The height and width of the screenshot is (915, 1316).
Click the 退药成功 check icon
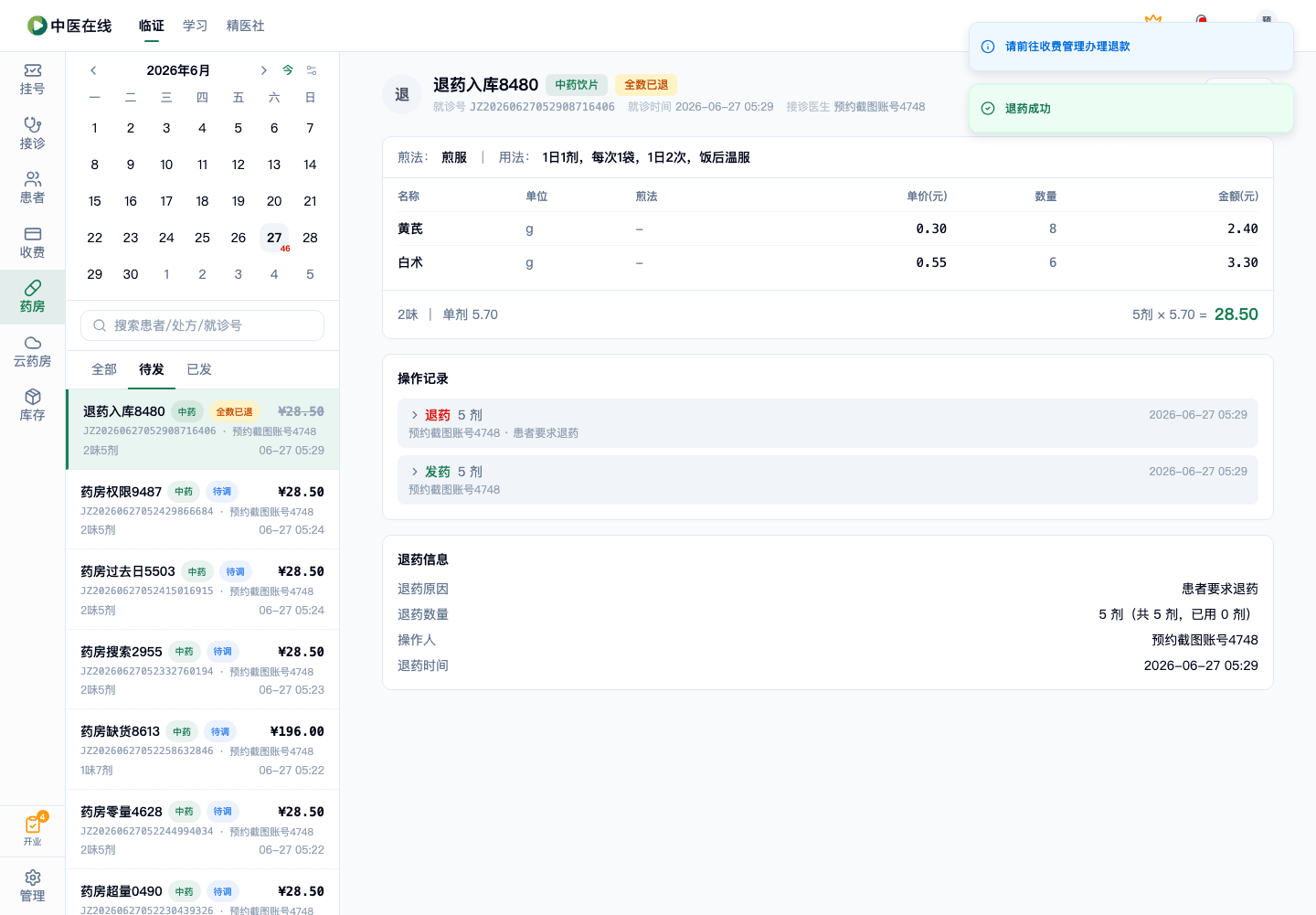click(988, 108)
